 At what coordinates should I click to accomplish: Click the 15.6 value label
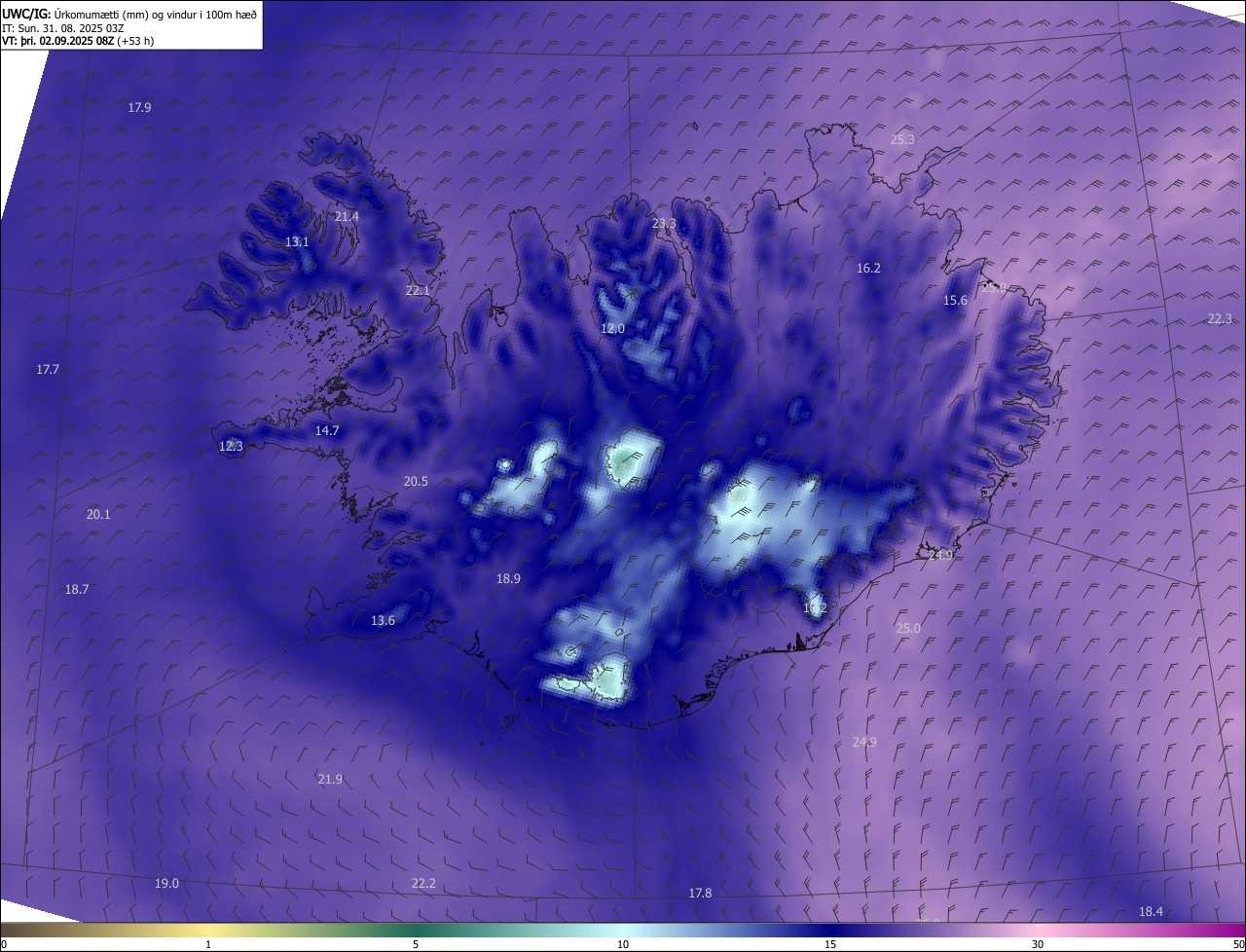point(955,300)
